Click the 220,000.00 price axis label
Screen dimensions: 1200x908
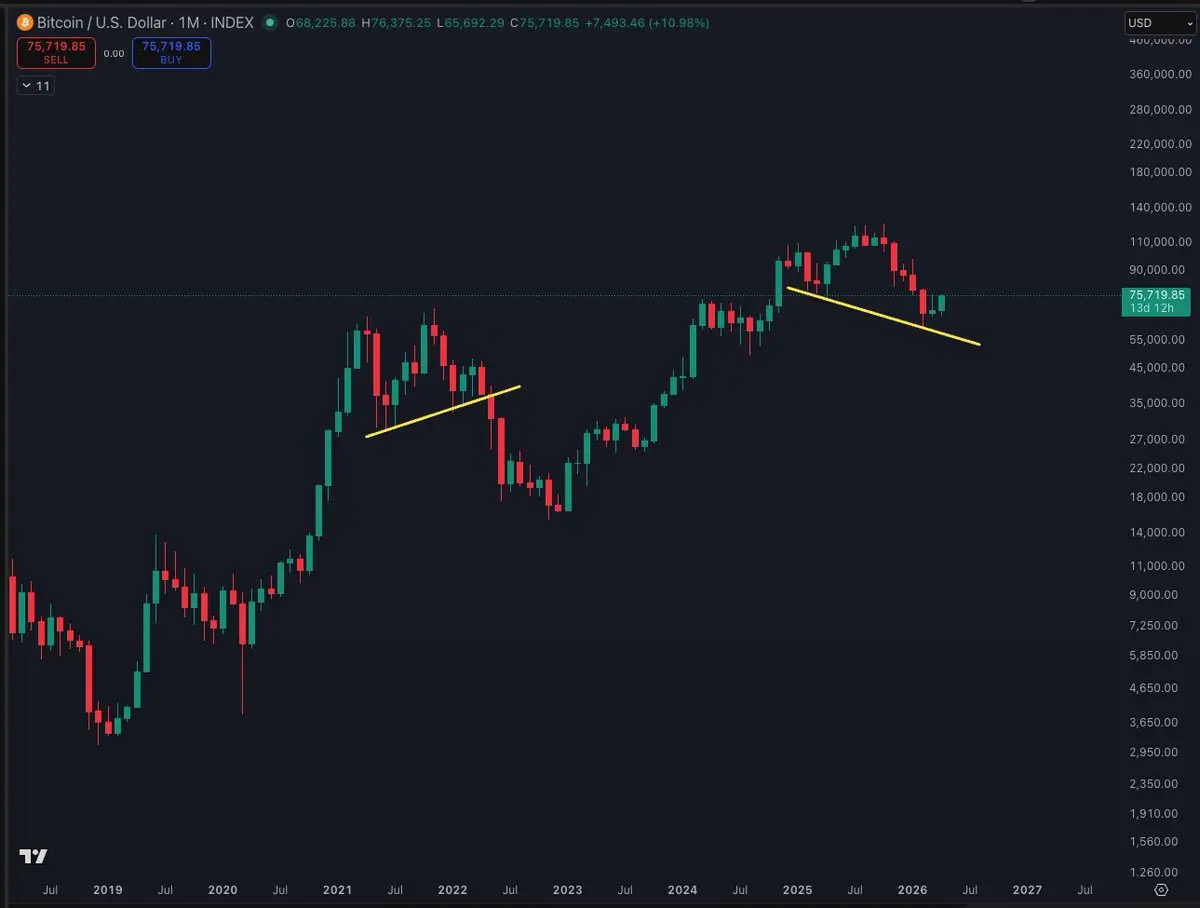pos(1159,144)
